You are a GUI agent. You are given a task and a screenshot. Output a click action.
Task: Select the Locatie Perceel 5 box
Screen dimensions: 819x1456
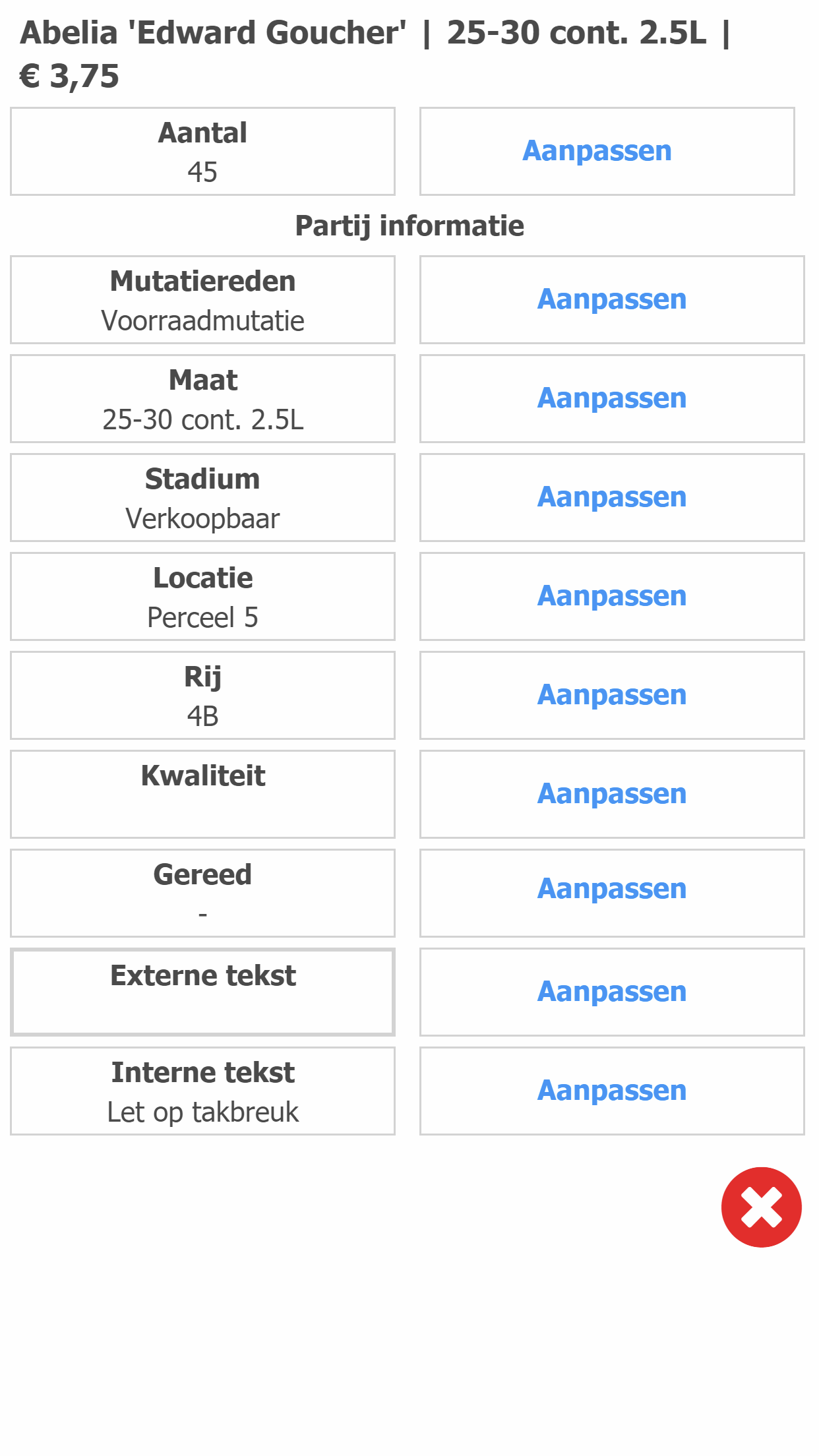click(x=202, y=596)
